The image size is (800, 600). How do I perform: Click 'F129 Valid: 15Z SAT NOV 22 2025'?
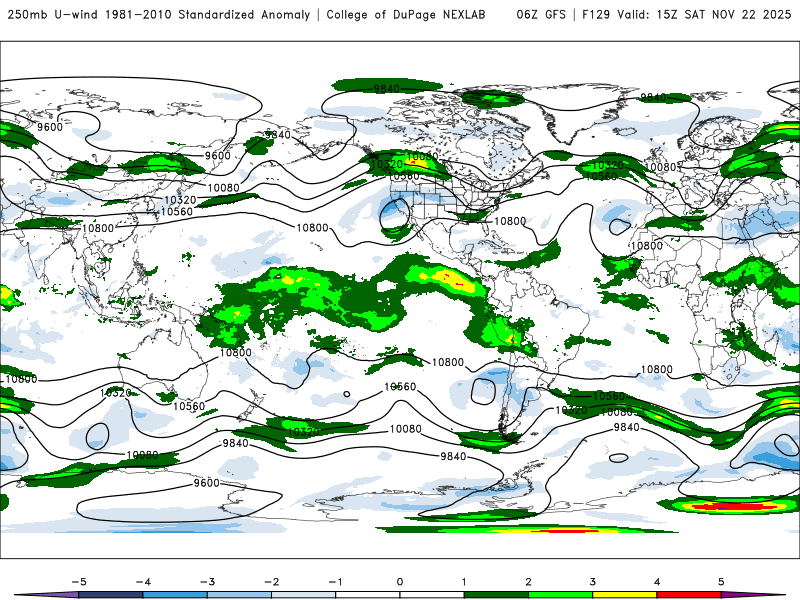point(686,15)
